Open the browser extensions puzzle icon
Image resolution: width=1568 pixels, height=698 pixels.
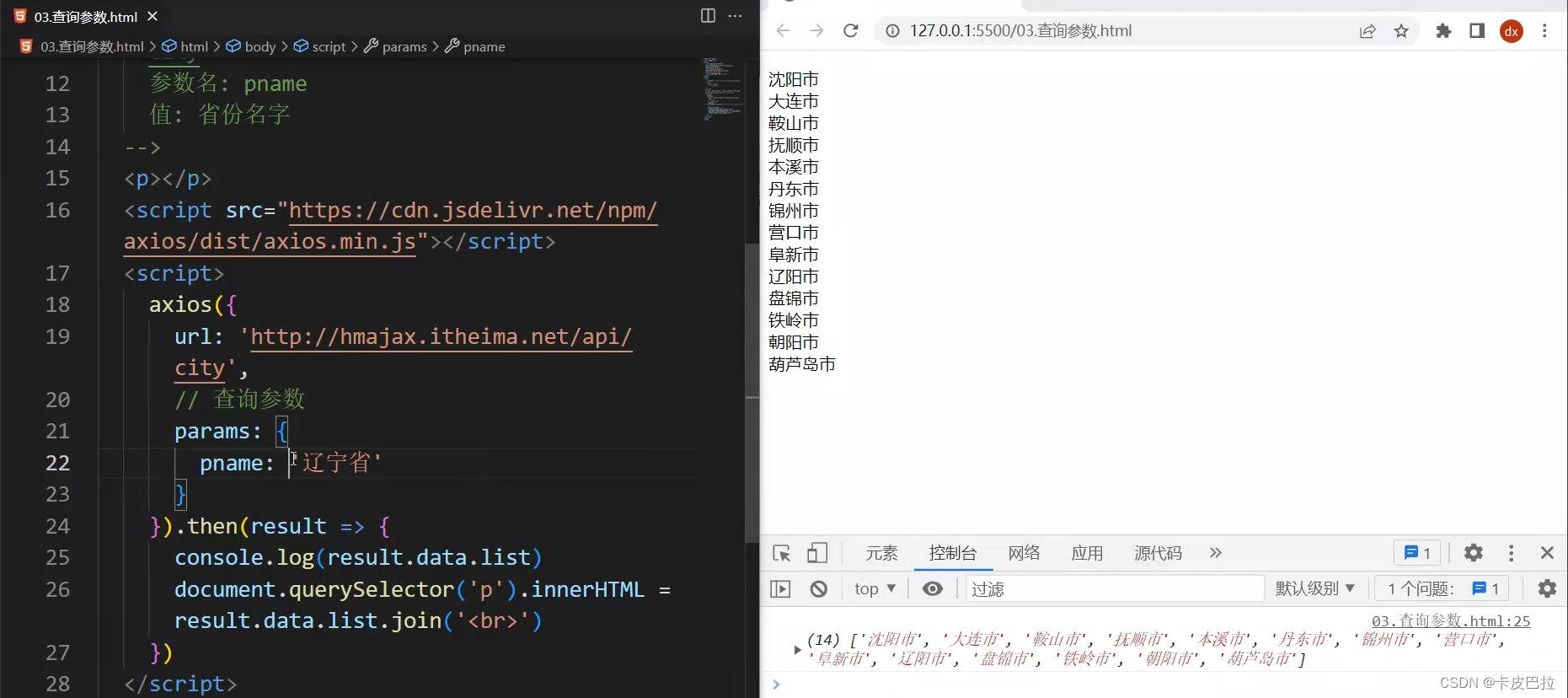pos(1443,31)
